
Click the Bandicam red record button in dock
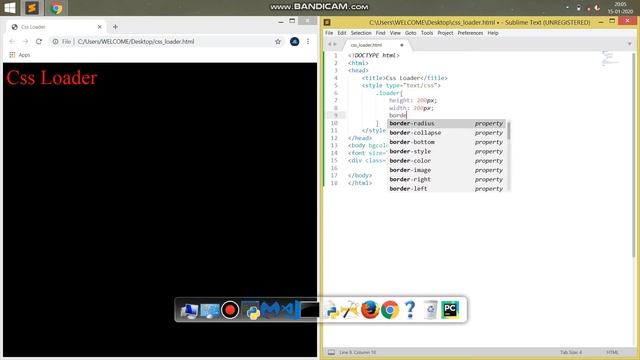point(230,310)
